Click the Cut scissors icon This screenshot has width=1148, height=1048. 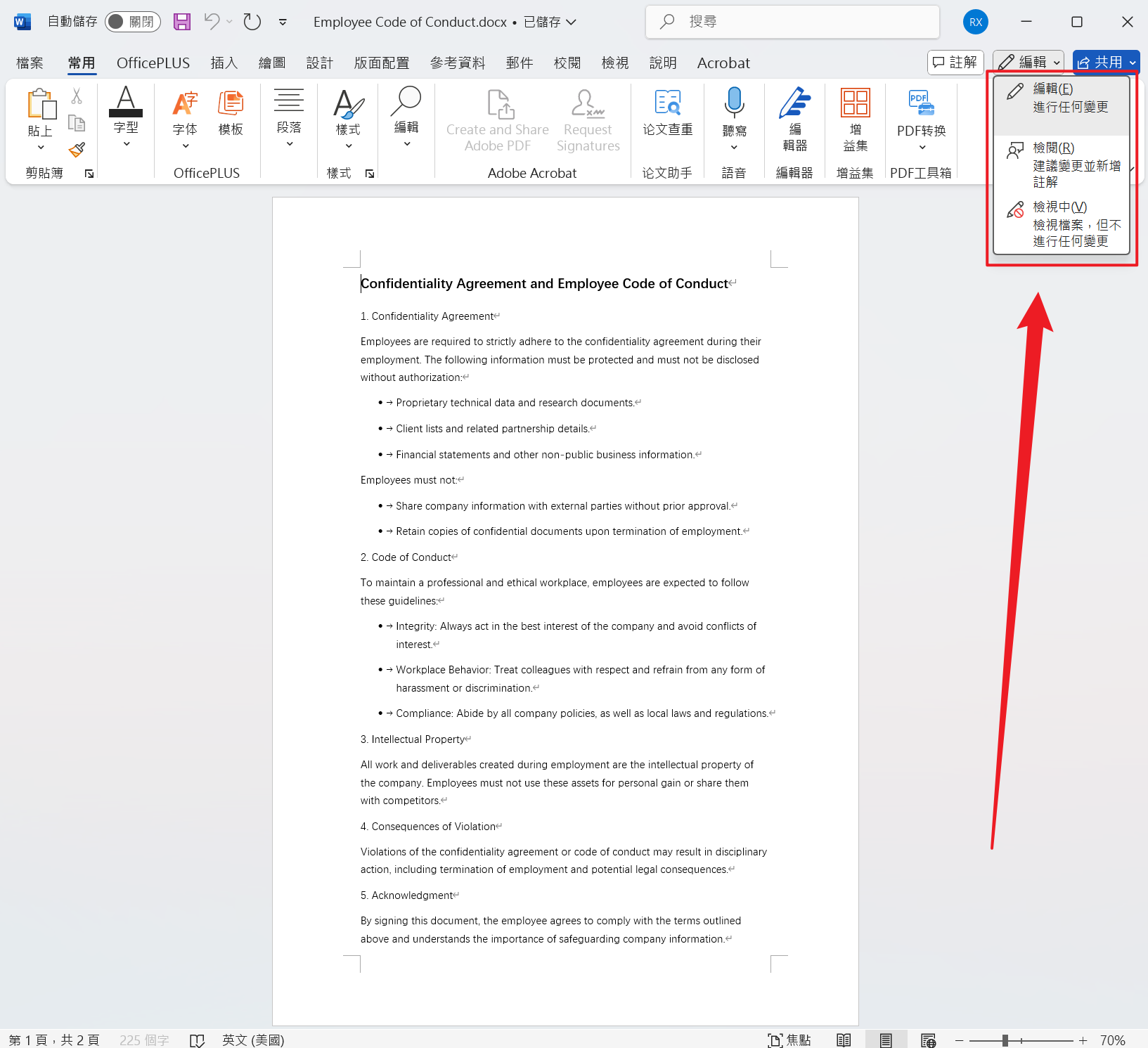click(x=77, y=96)
